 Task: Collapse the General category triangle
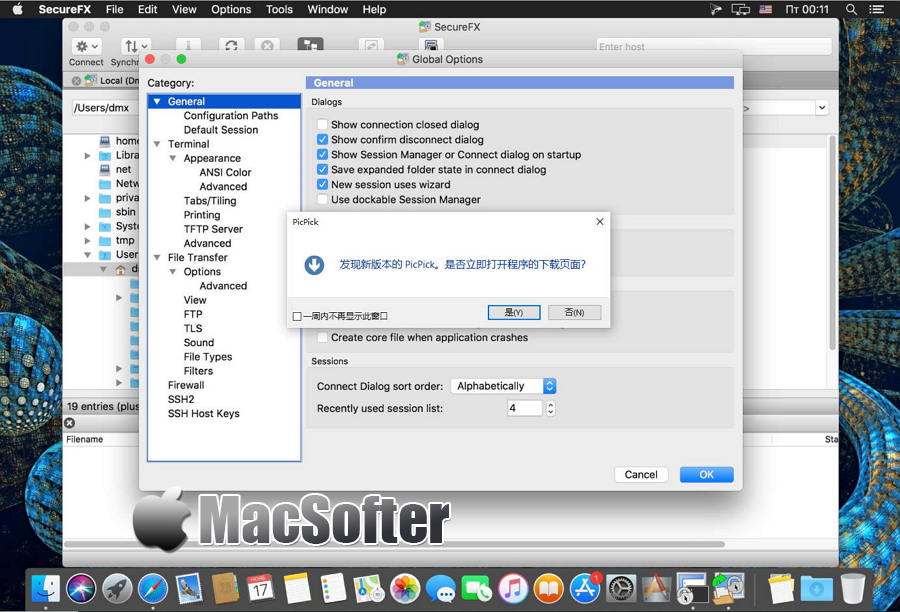pyautogui.click(x=157, y=102)
